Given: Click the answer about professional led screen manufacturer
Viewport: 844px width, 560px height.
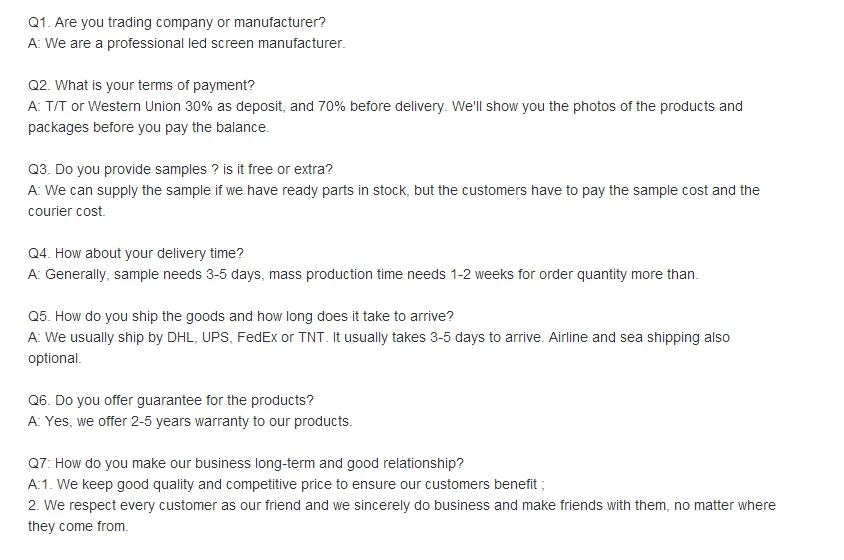Looking at the screenshot, I should (186, 44).
